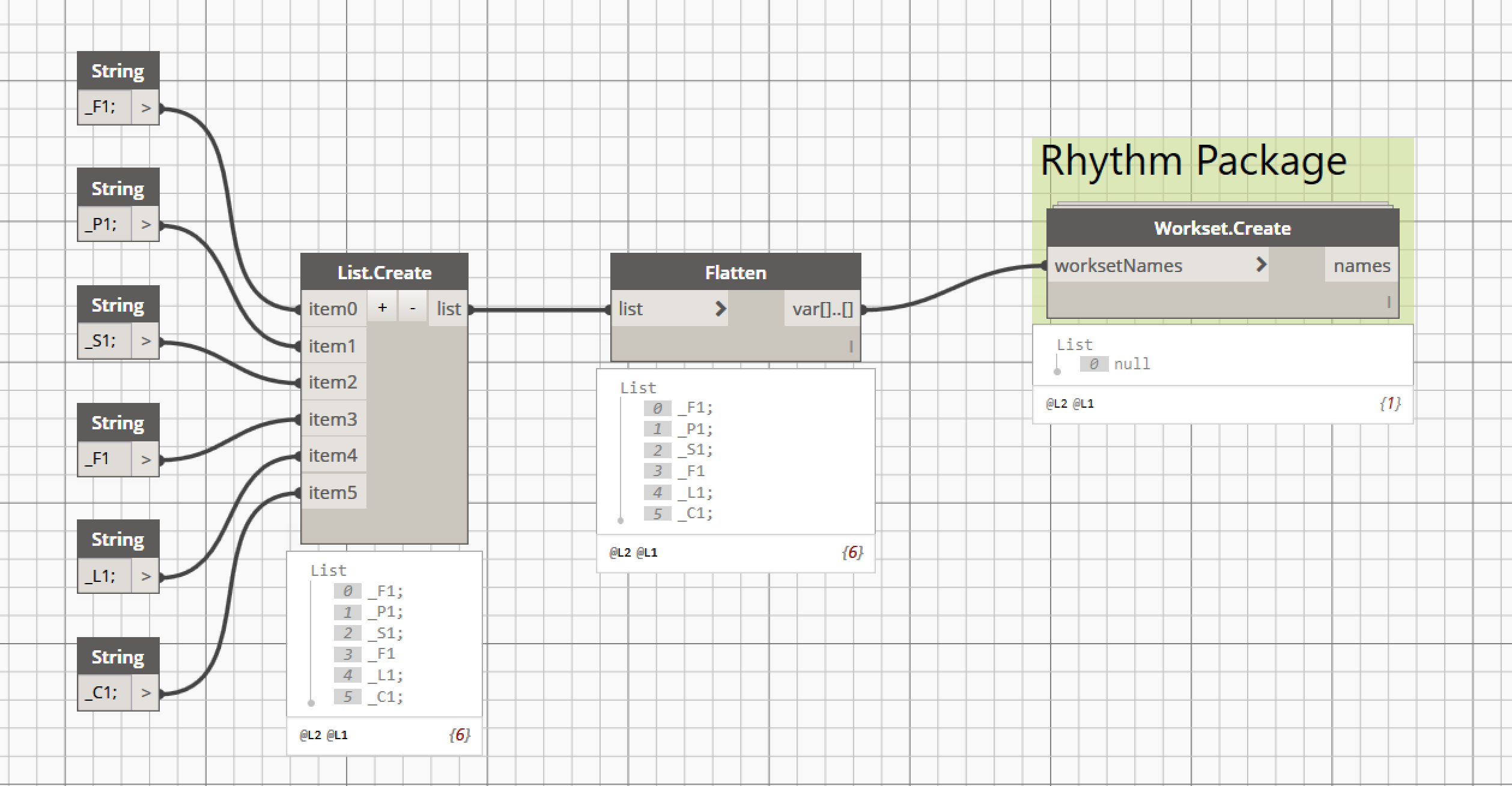Click the item5 input port
This screenshot has height=786, width=1512.
point(333,492)
